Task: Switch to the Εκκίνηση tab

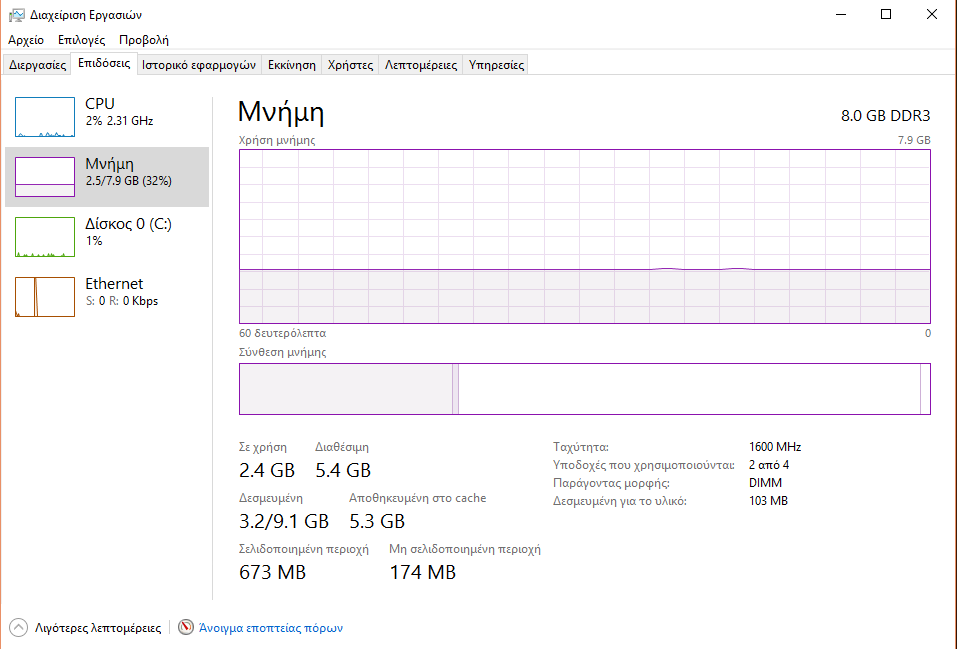Action: 291,65
